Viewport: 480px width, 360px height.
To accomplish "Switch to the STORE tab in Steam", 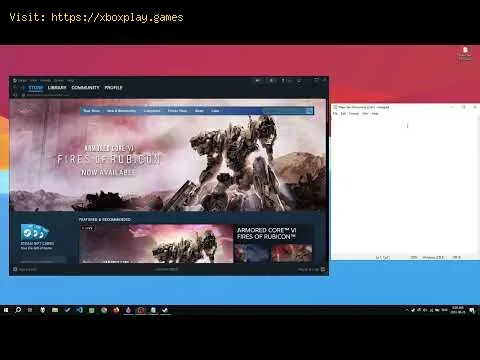I will pos(36,88).
